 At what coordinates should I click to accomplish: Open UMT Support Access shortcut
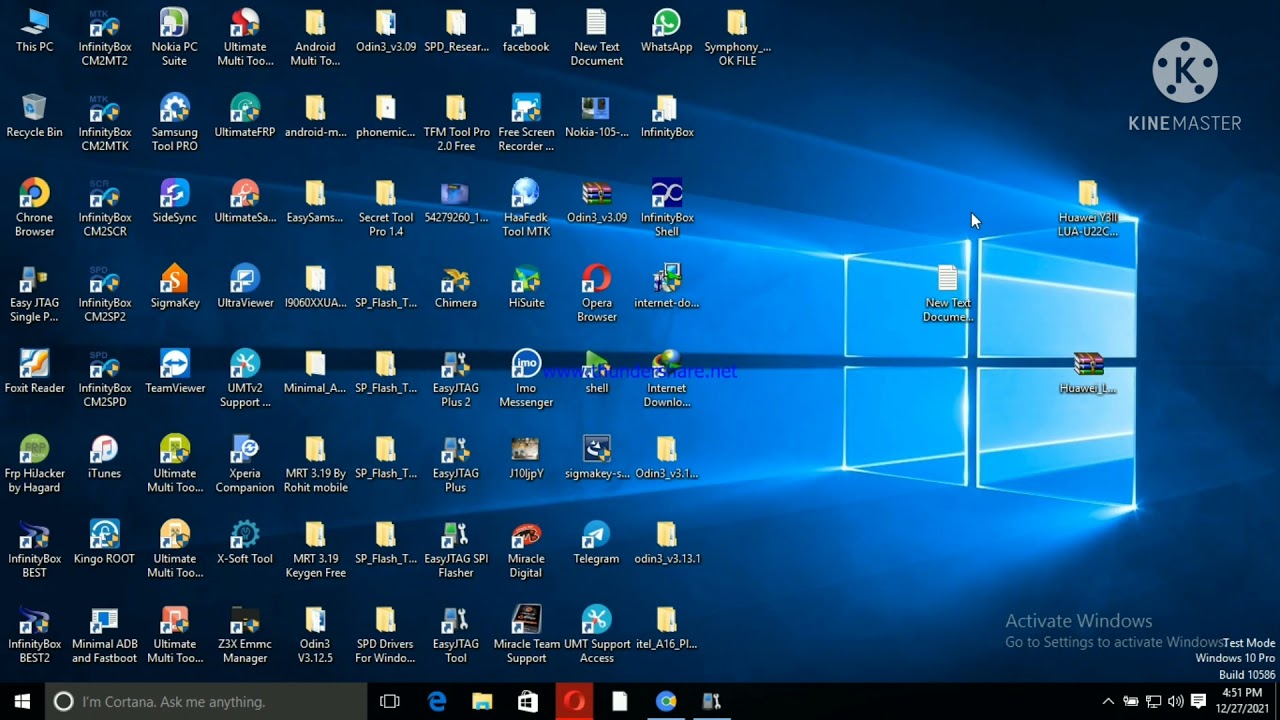[596, 635]
